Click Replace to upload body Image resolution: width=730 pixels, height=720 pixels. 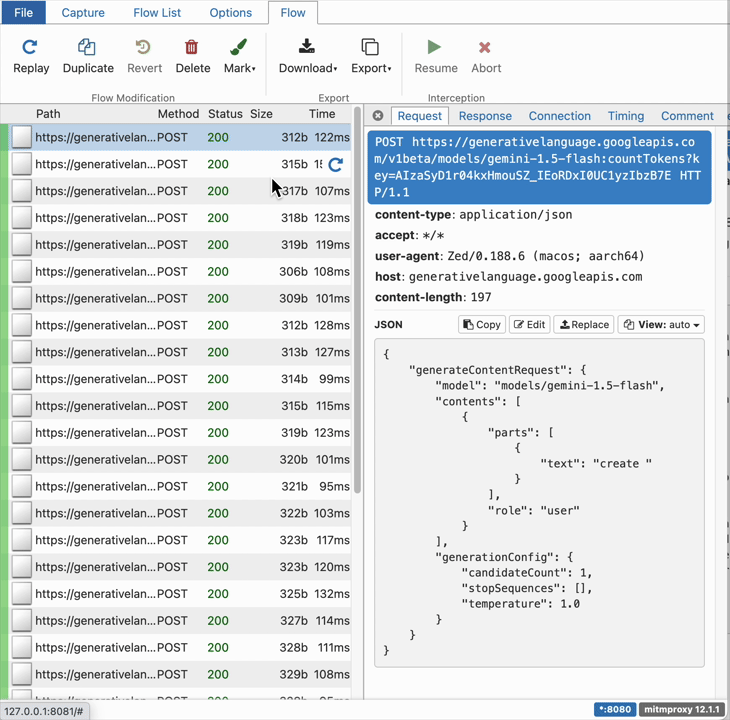584,324
